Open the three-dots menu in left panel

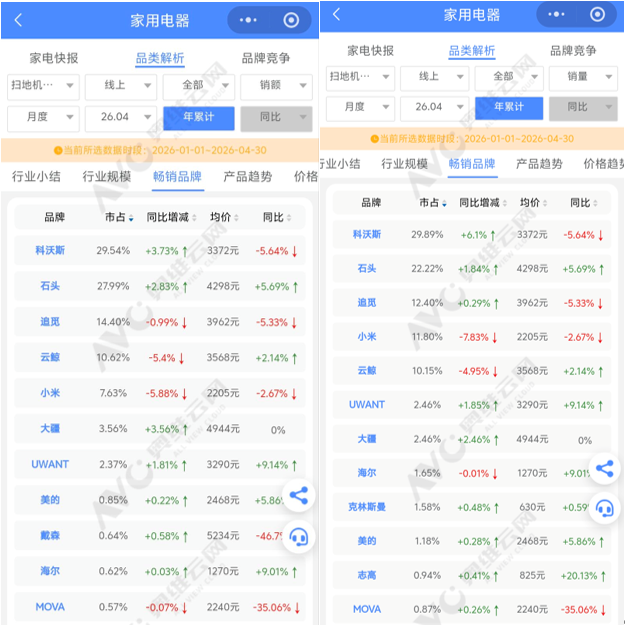(248, 20)
